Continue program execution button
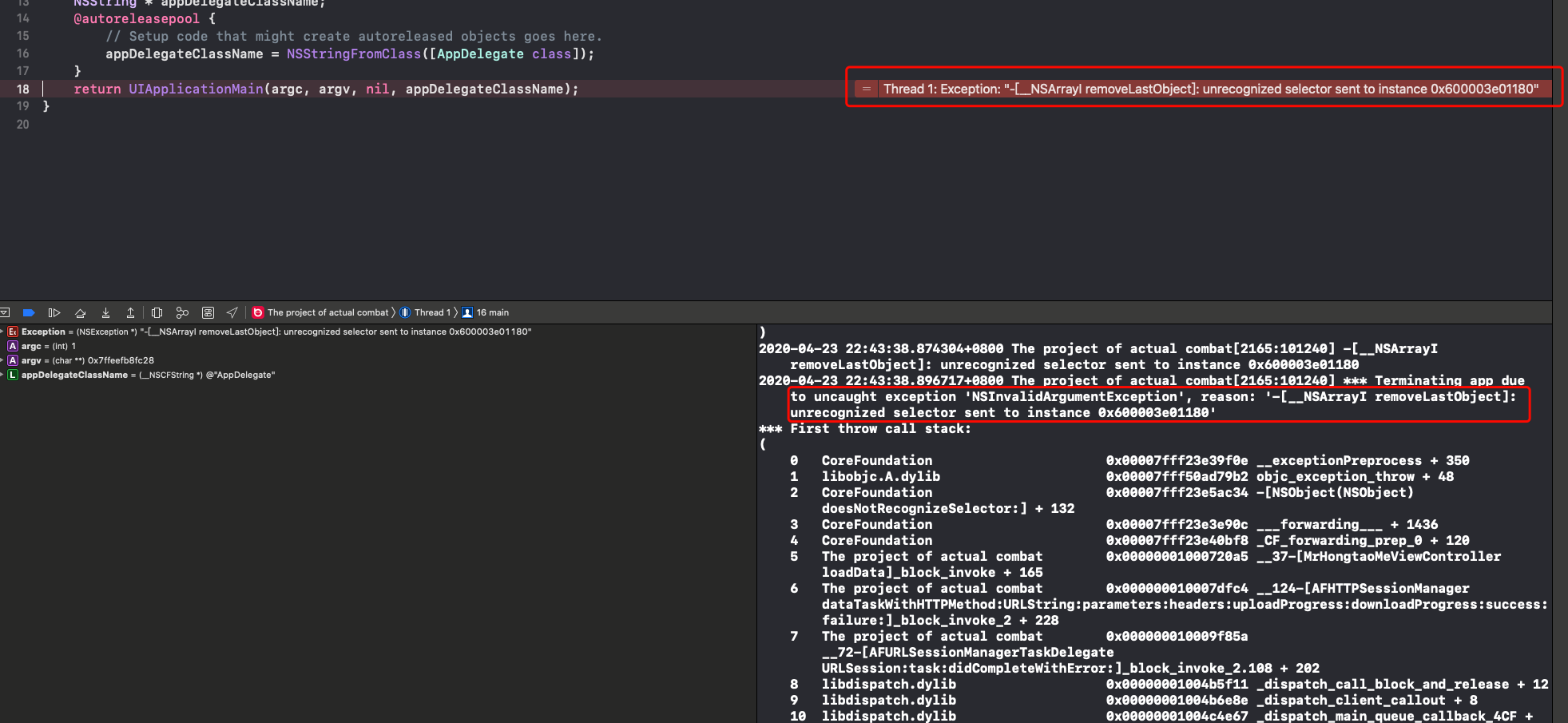Viewport: 1568px width, 723px height. click(x=54, y=312)
